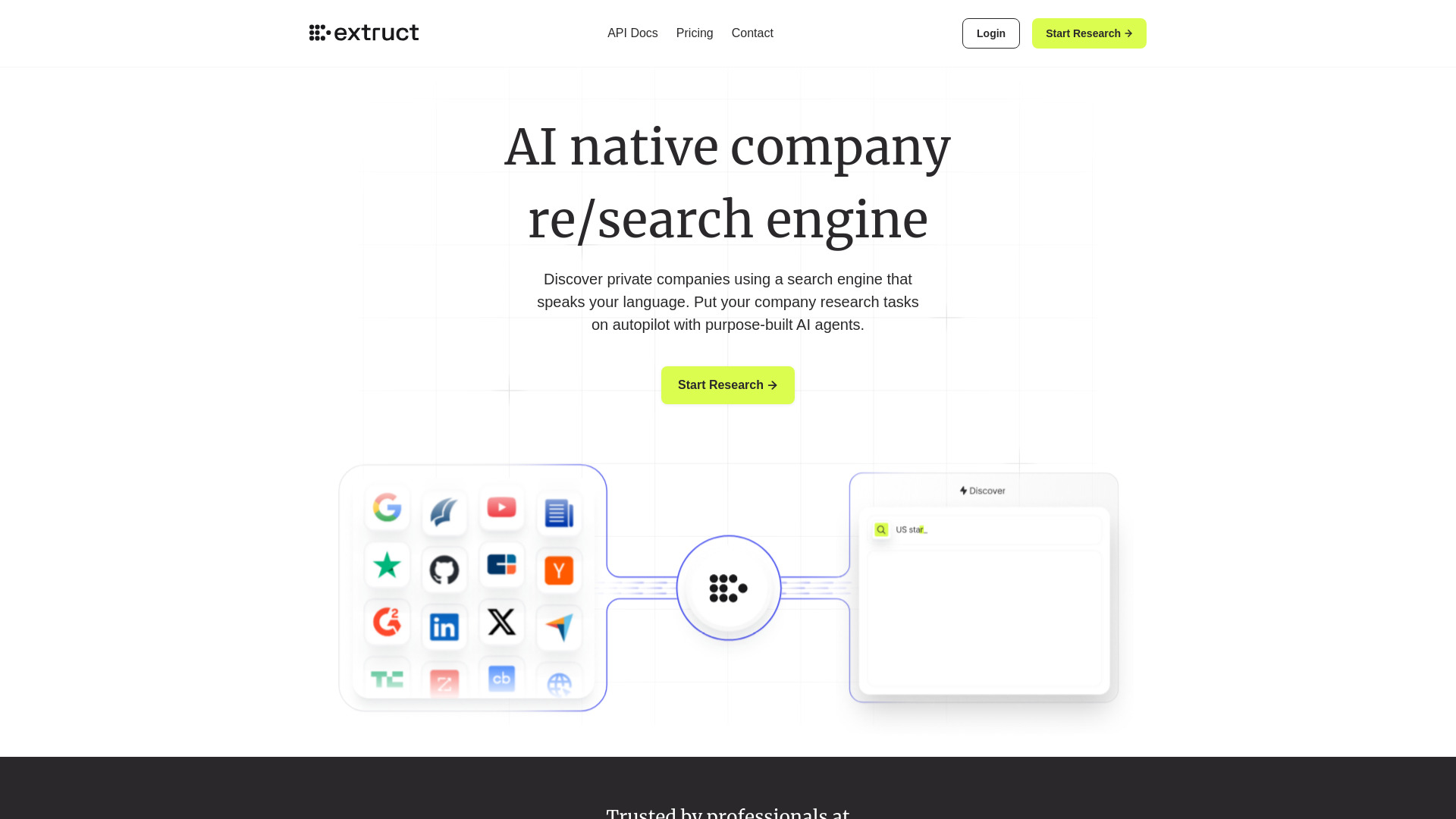
Task: Select the Hacker News icon
Action: coord(559,566)
